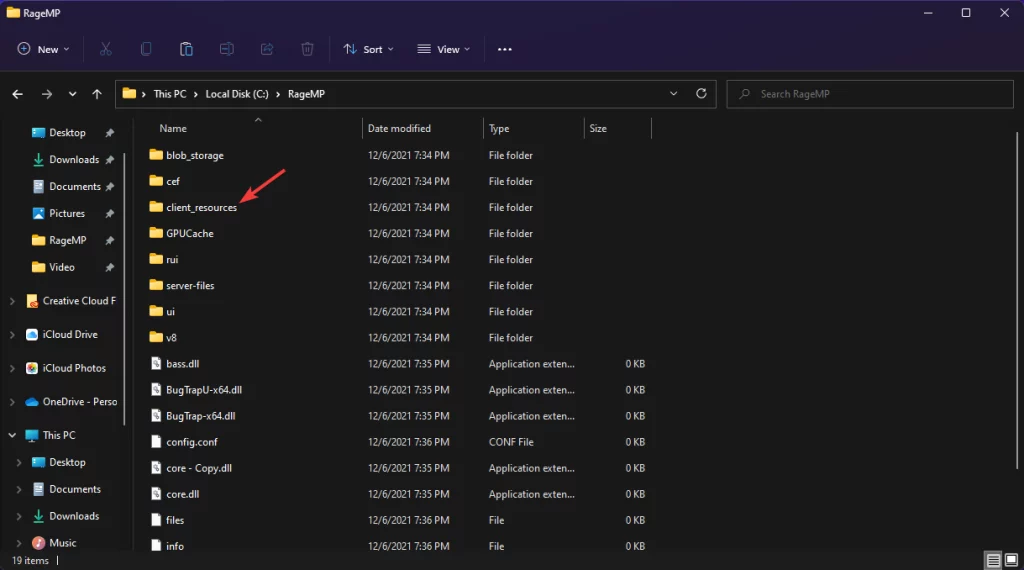Expand Documents under This PC

pos(19,489)
